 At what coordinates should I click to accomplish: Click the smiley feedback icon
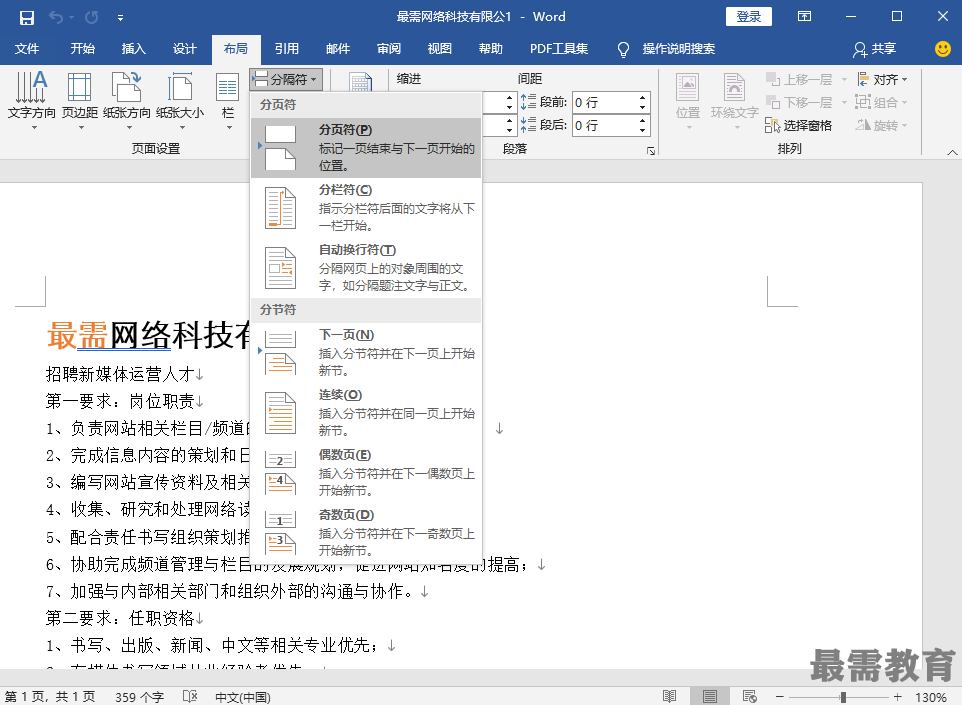click(x=942, y=48)
